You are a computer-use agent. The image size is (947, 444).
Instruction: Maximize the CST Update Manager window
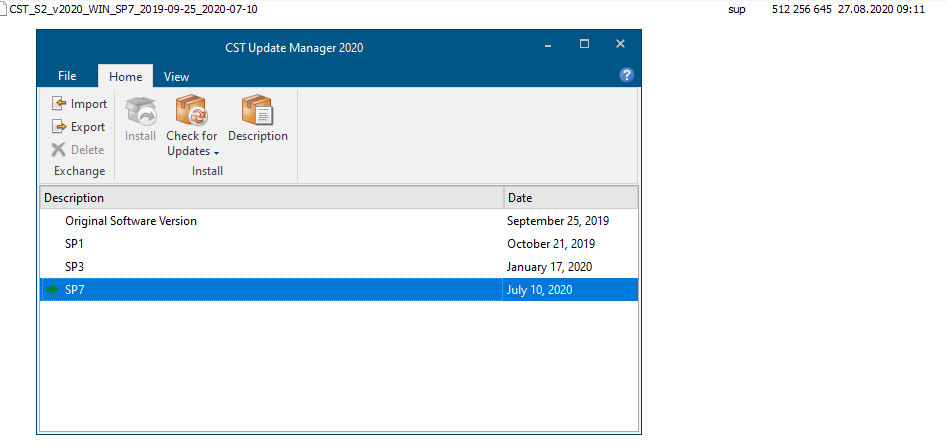584,44
